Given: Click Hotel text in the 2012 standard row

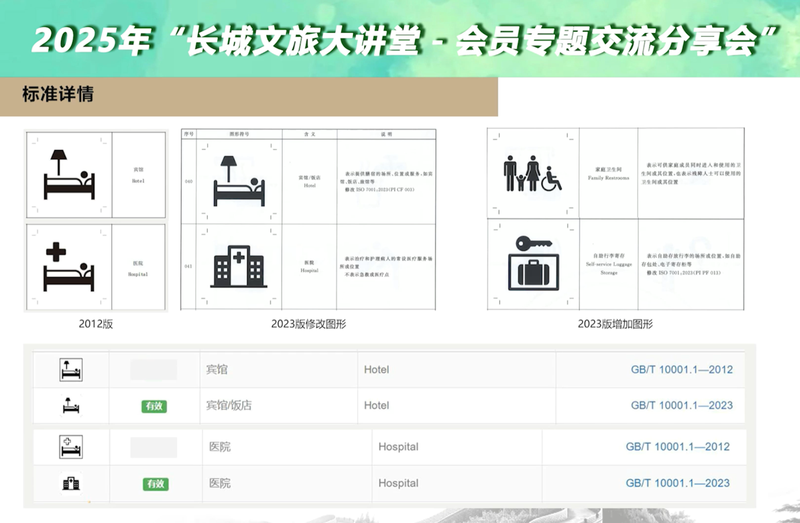Looking at the screenshot, I should click(x=377, y=370).
